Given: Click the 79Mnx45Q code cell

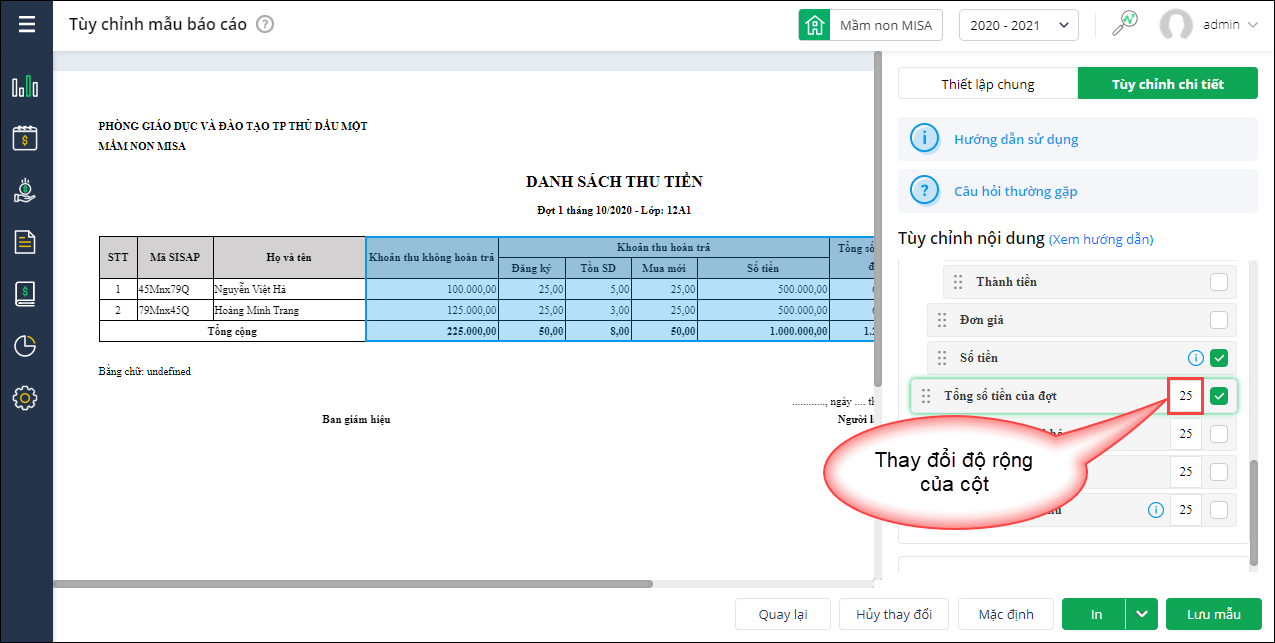Looking at the screenshot, I should click(x=175, y=310).
